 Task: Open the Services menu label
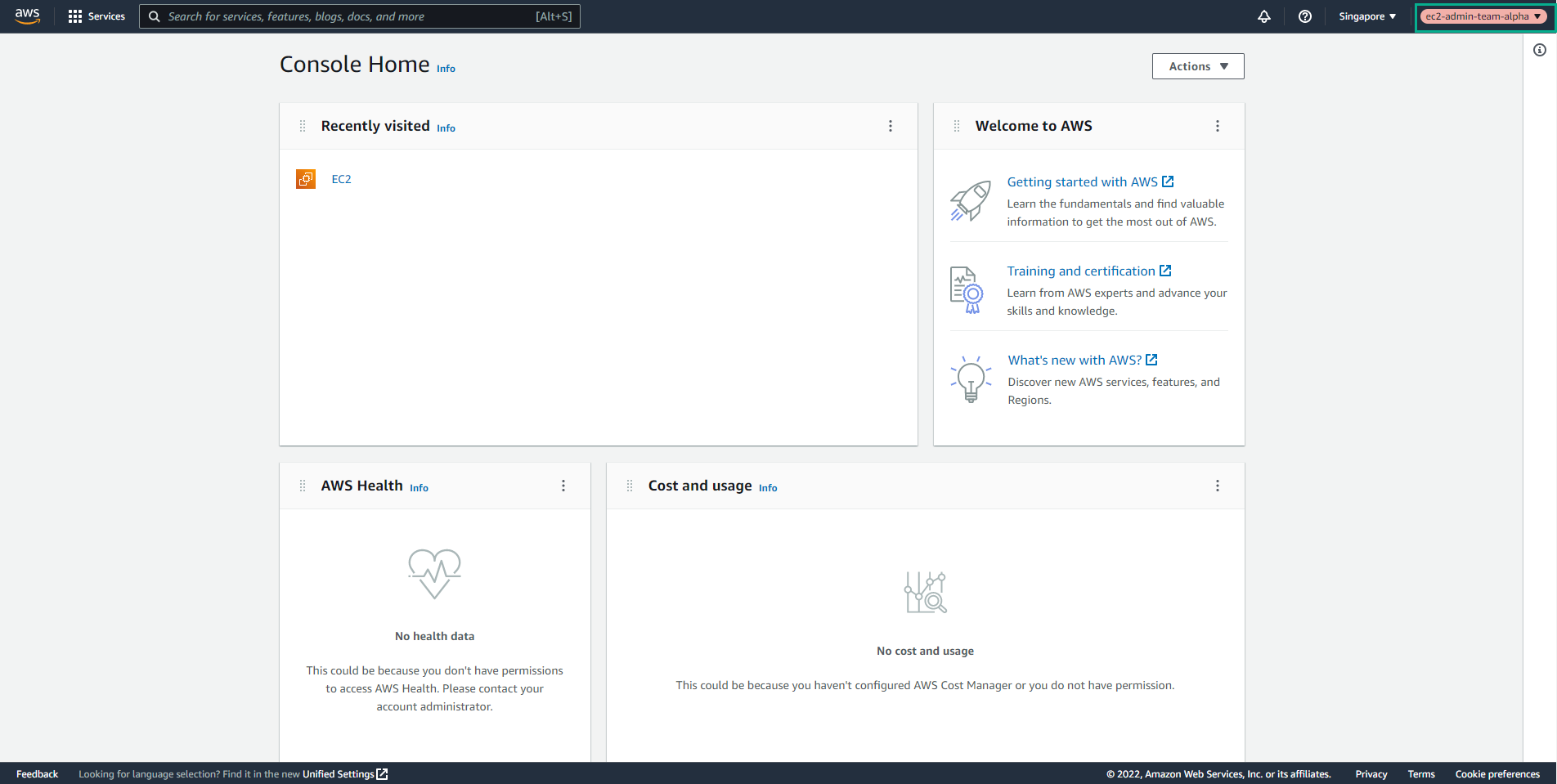(106, 16)
